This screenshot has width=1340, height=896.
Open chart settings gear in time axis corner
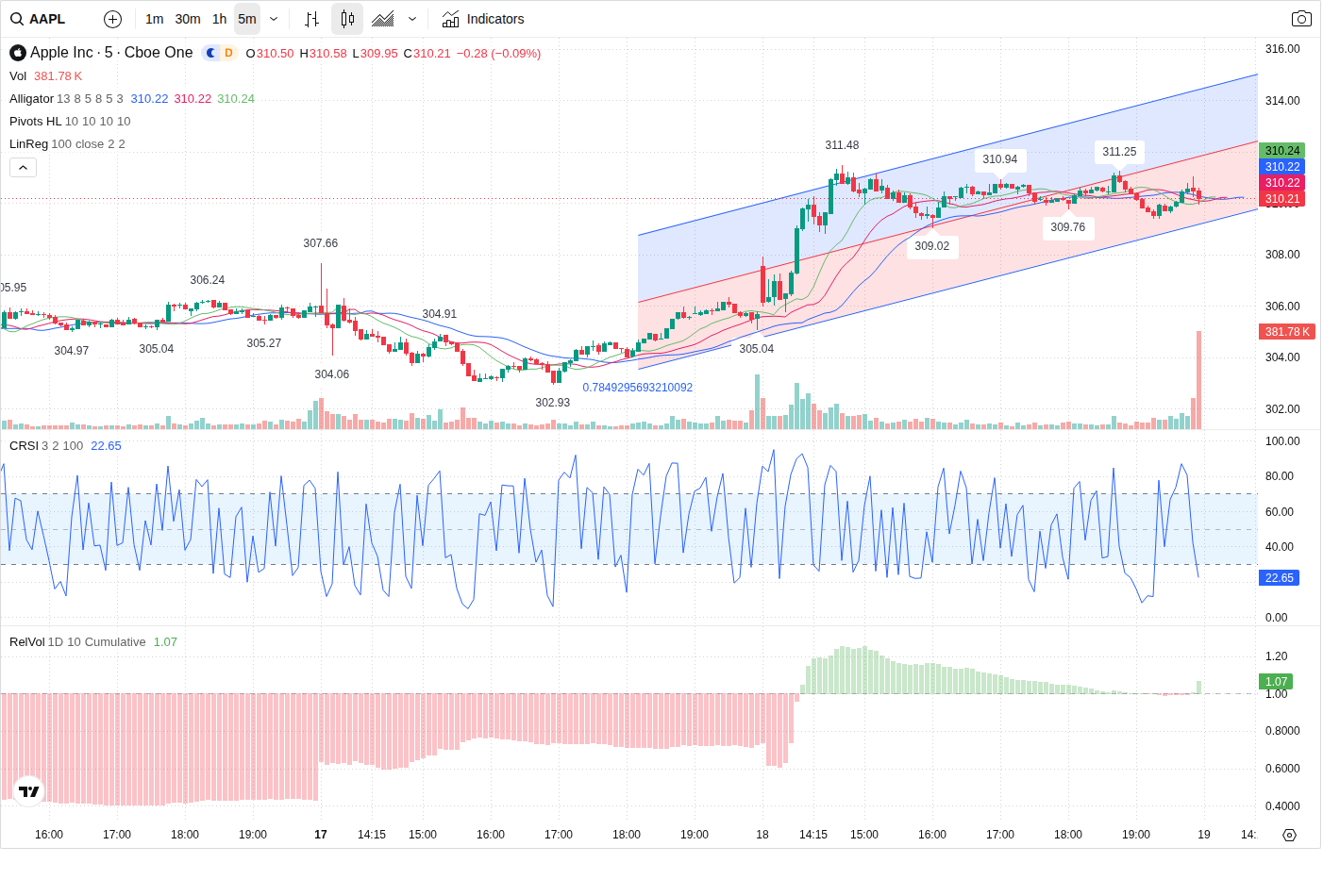point(1289,835)
